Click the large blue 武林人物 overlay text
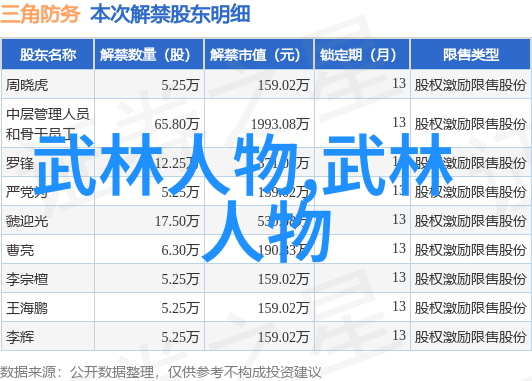Viewport: 532px width, 381px height. pos(243,198)
